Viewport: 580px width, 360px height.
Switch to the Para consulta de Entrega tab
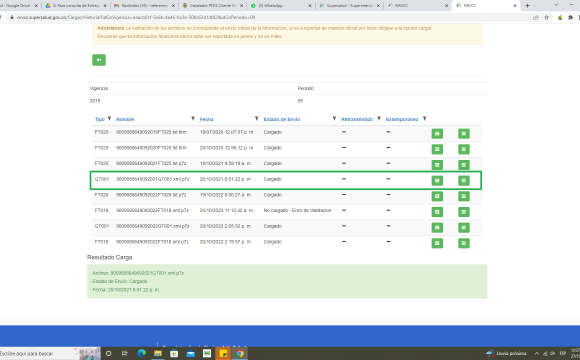(x=75, y=6)
